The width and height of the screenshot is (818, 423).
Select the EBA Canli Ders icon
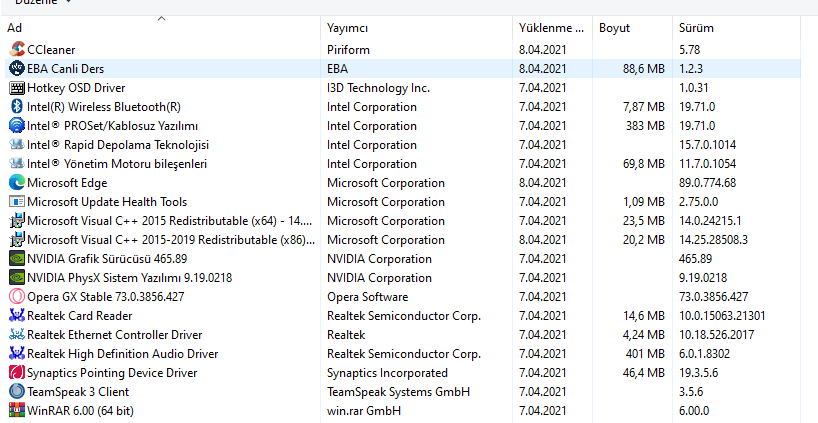click(x=16, y=68)
